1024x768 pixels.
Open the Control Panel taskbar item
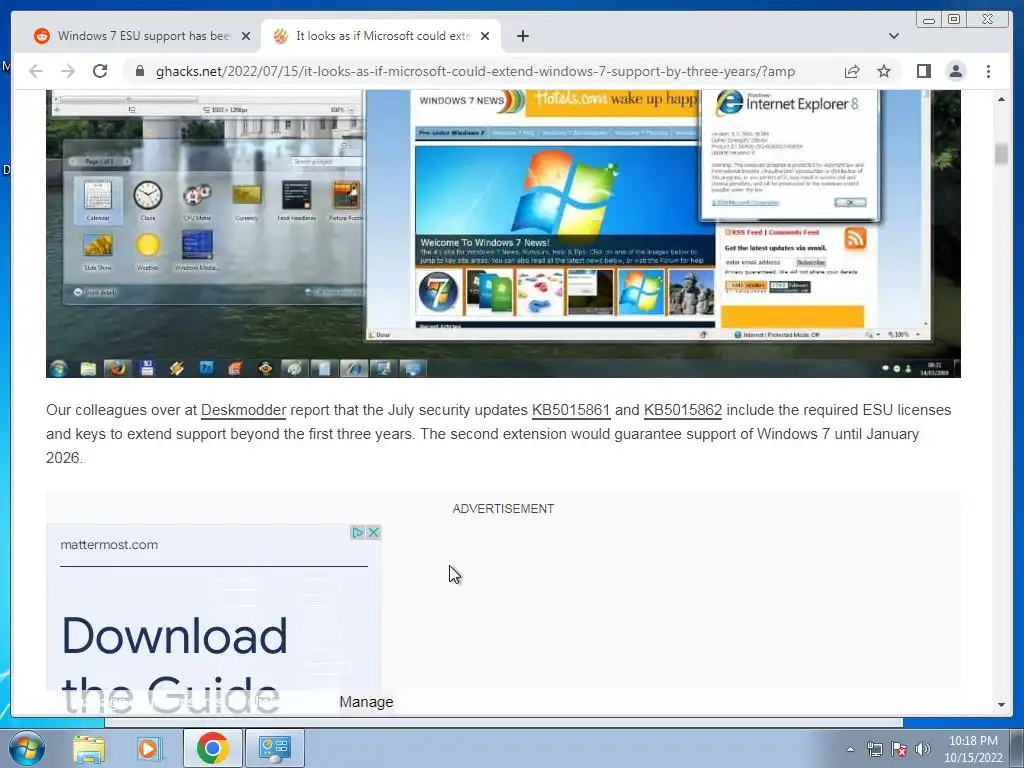coord(274,748)
